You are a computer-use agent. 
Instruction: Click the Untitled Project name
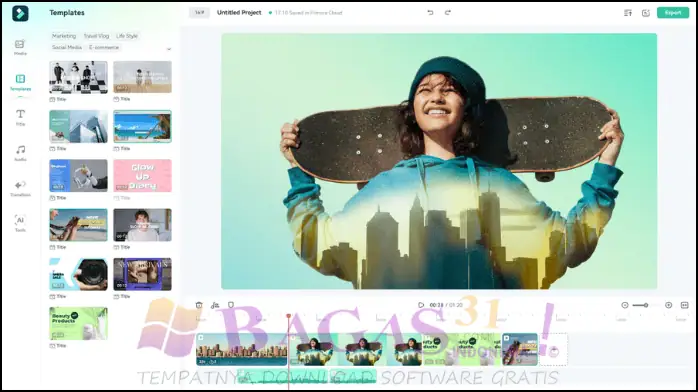[239, 12]
